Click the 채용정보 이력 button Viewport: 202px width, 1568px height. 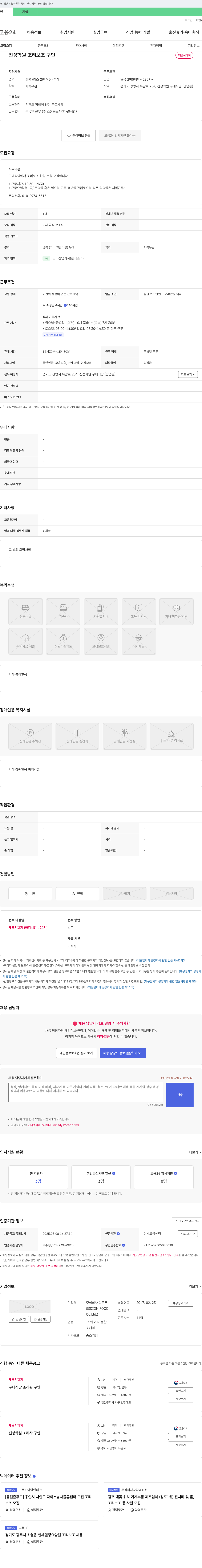pos(181,1303)
